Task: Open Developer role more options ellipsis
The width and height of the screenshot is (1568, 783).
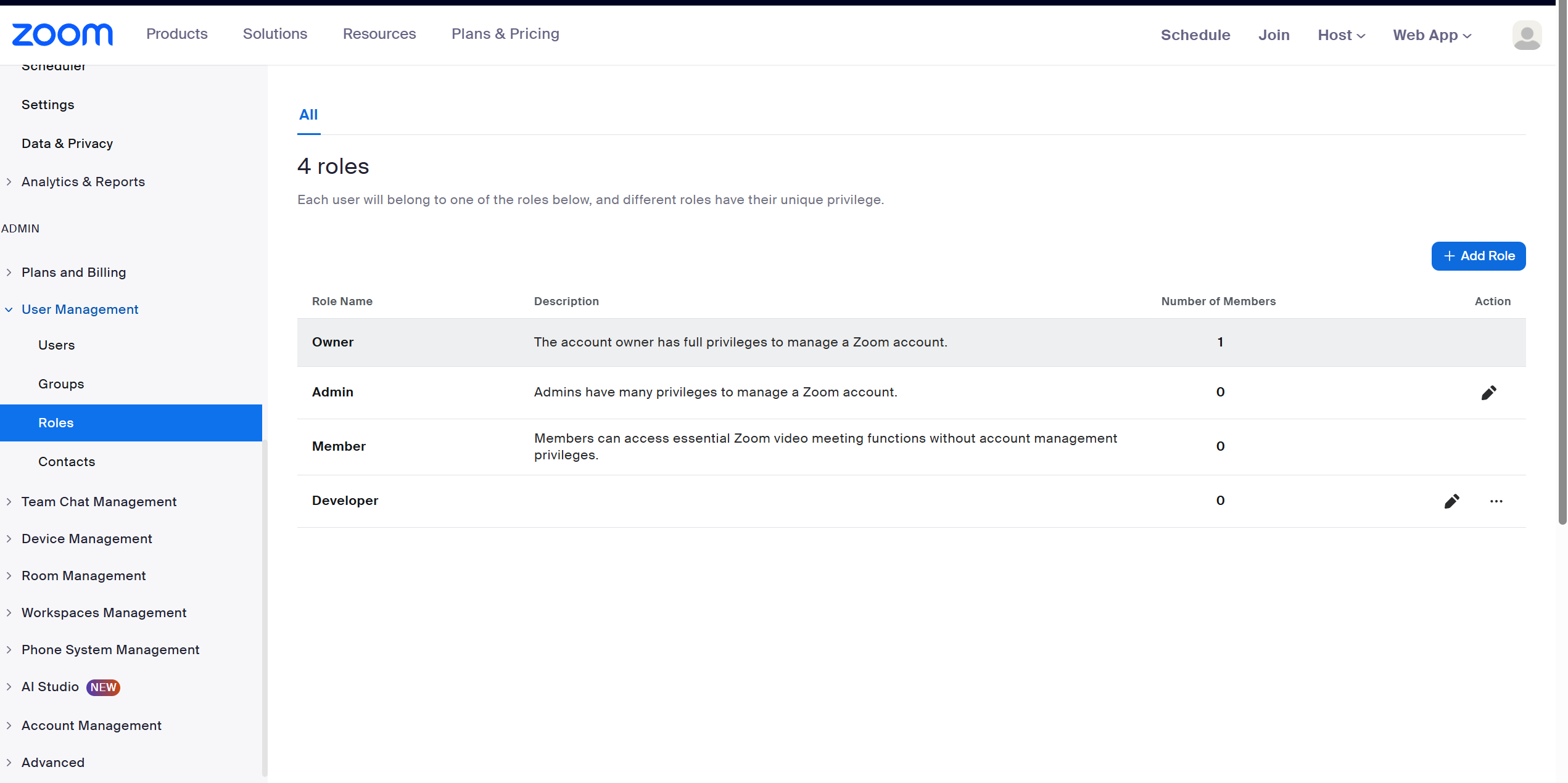Action: (1496, 501)
